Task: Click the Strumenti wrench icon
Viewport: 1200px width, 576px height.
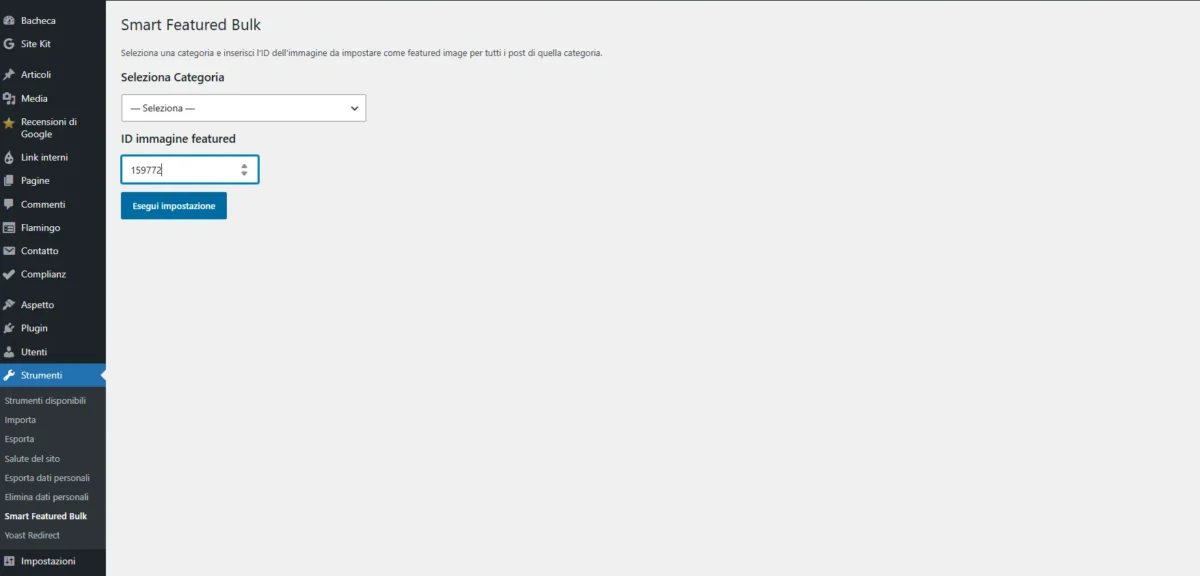Action: tap(9, 375)
